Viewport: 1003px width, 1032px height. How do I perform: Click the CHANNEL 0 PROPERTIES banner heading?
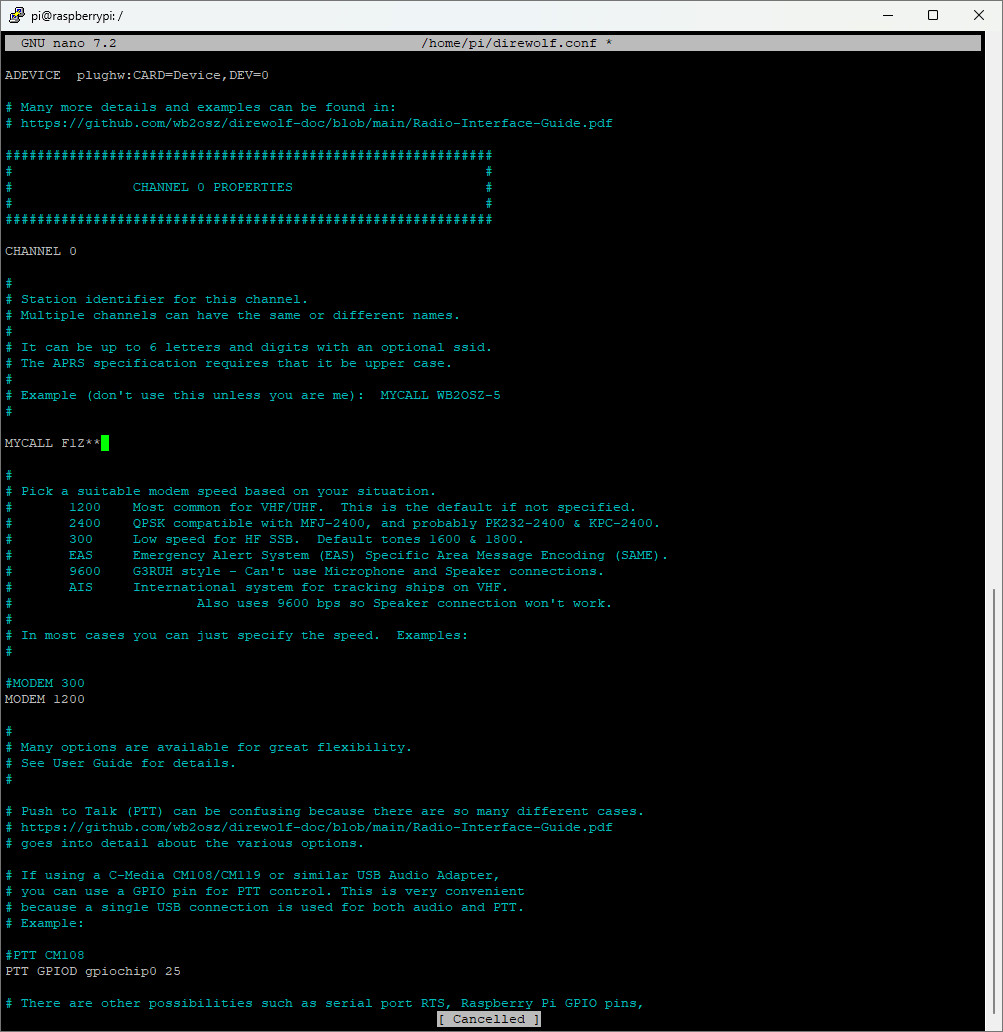coord(213,187)
